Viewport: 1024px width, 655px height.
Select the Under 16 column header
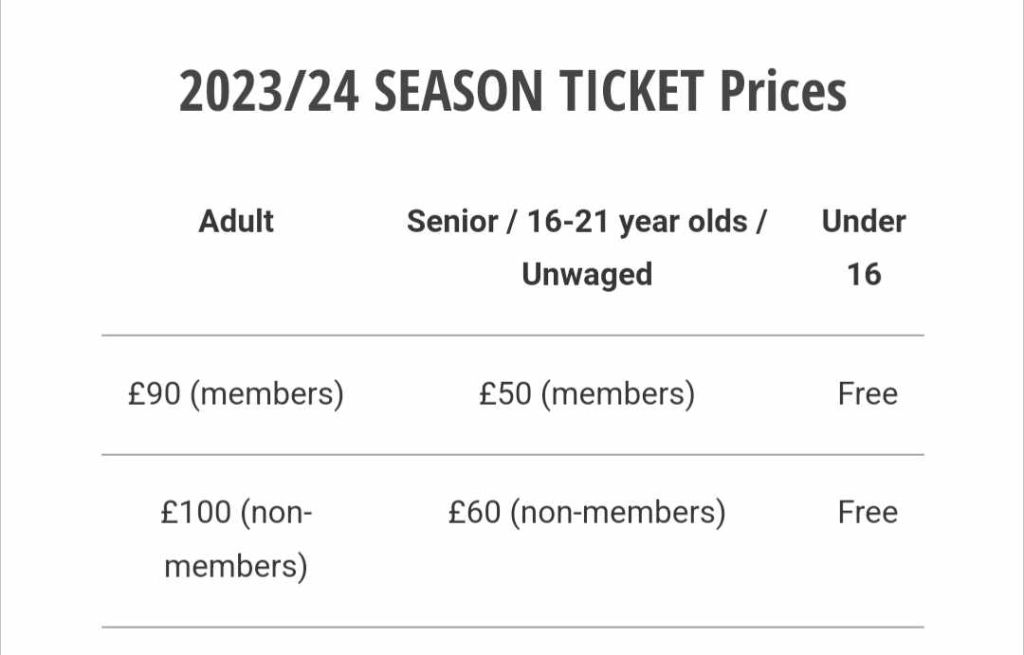(x=864, y=247)
